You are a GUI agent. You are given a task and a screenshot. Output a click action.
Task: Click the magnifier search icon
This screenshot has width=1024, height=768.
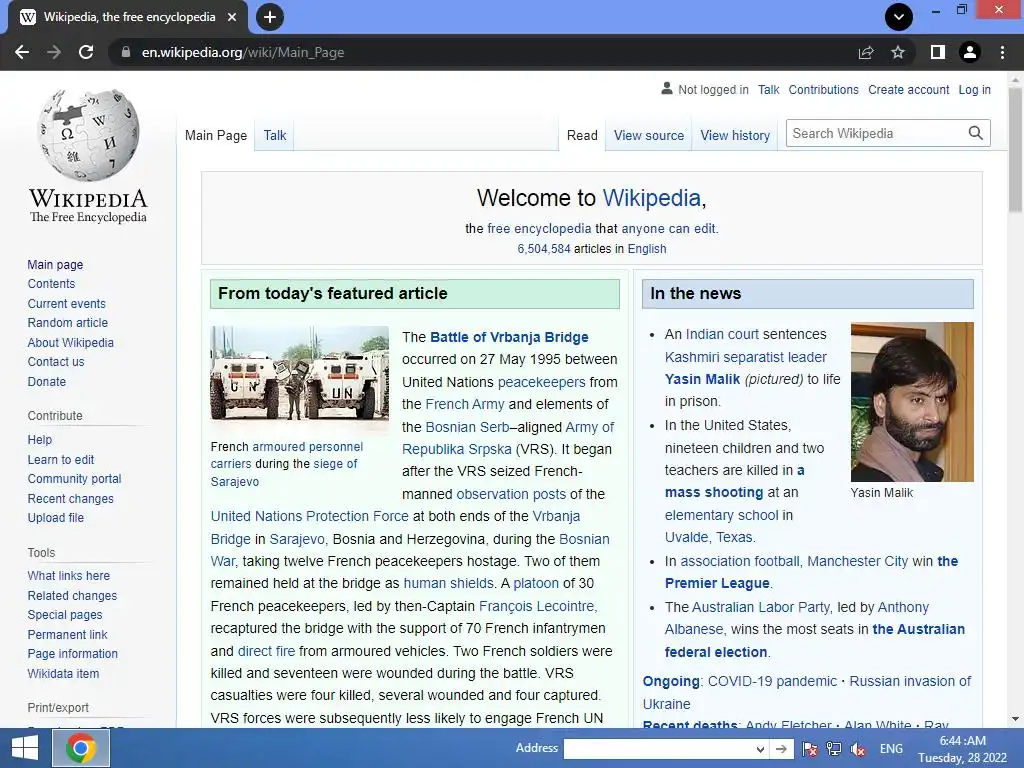pos(976,133)
